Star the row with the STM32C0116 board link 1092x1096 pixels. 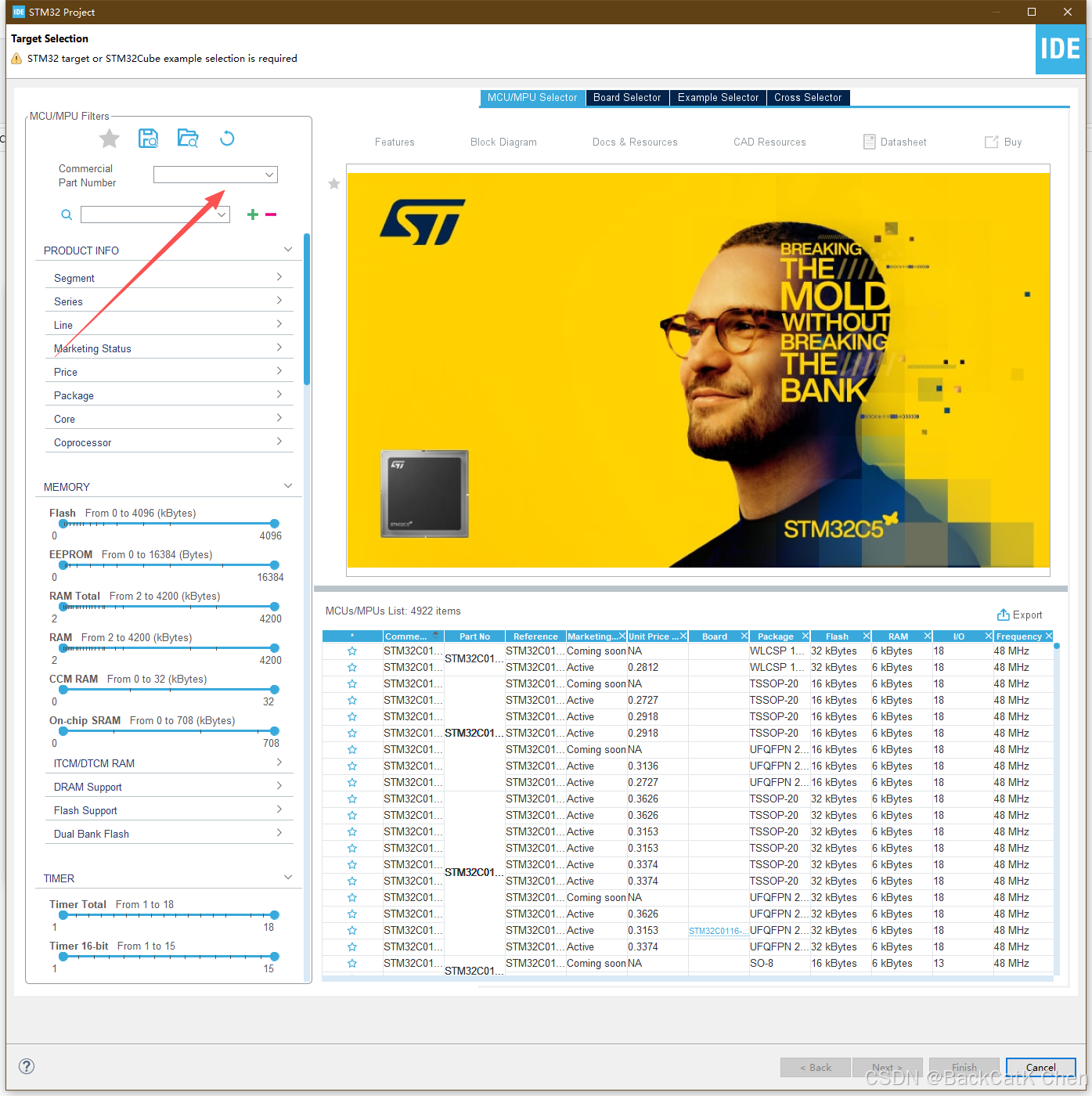(352, 931)
